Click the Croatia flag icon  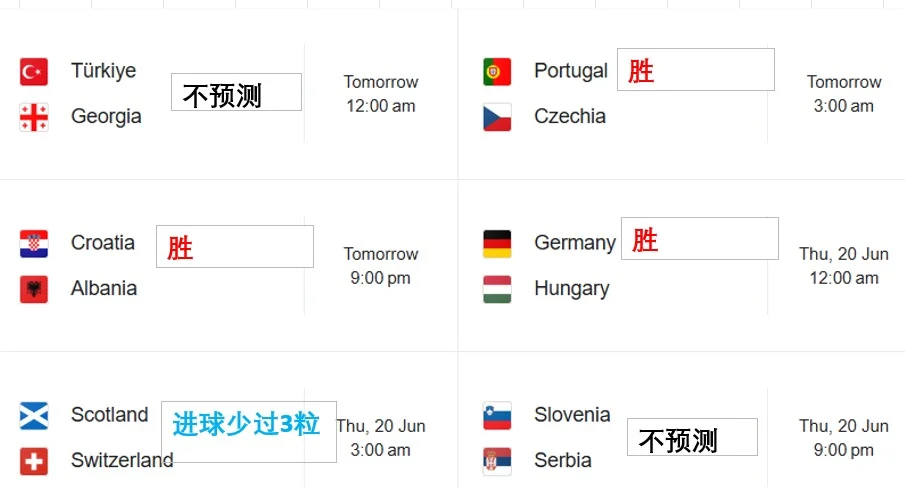click(x=34, y=244)
